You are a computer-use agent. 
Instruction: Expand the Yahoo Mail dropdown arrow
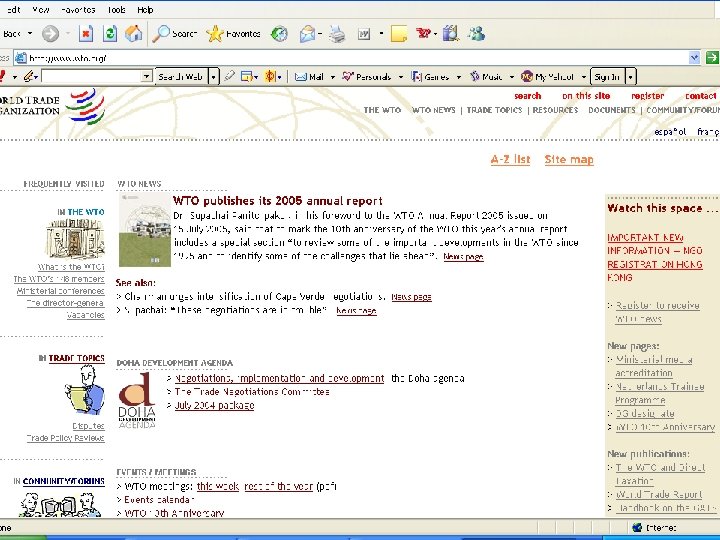pos(332,77)
